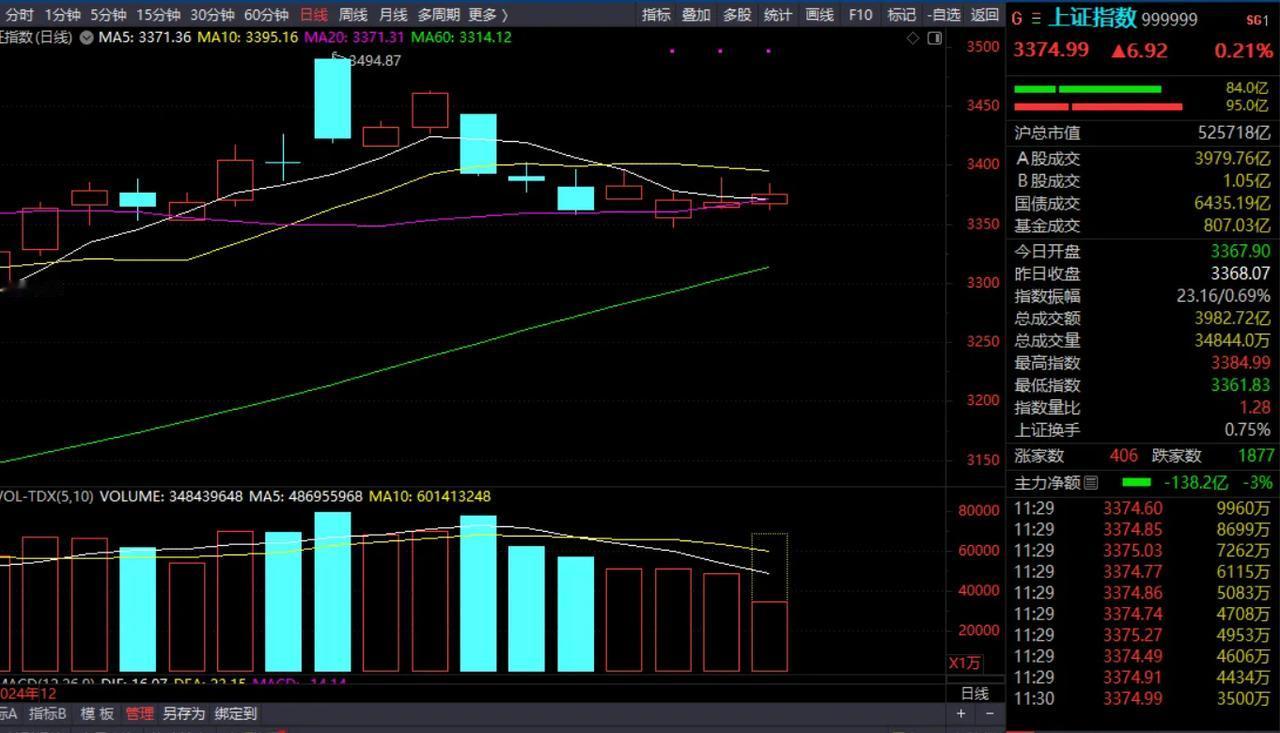The height and width of the screenshot is (733, 1280).
Task: Activate the 画线 drawing tool button
Action: pos(819,15)
